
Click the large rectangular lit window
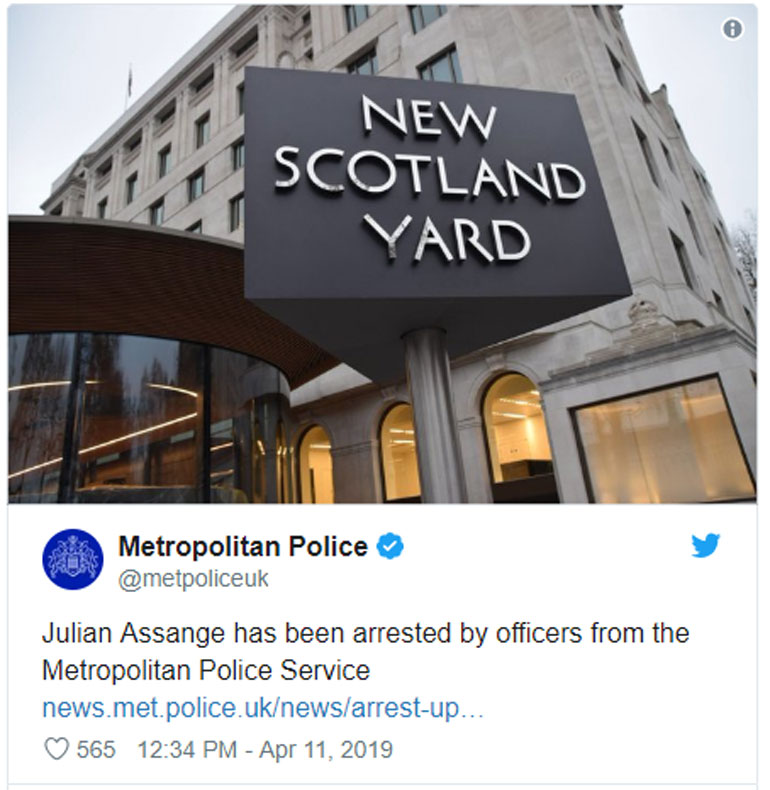coord(664,439)
